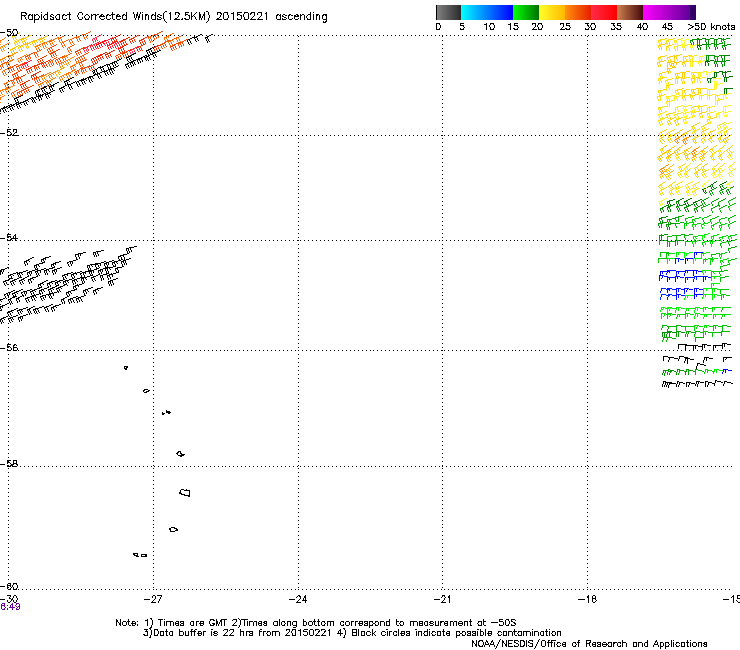
Task: Click the cyan-to-blue 5-15 knots legend swatch
Action: pos(487,12)
